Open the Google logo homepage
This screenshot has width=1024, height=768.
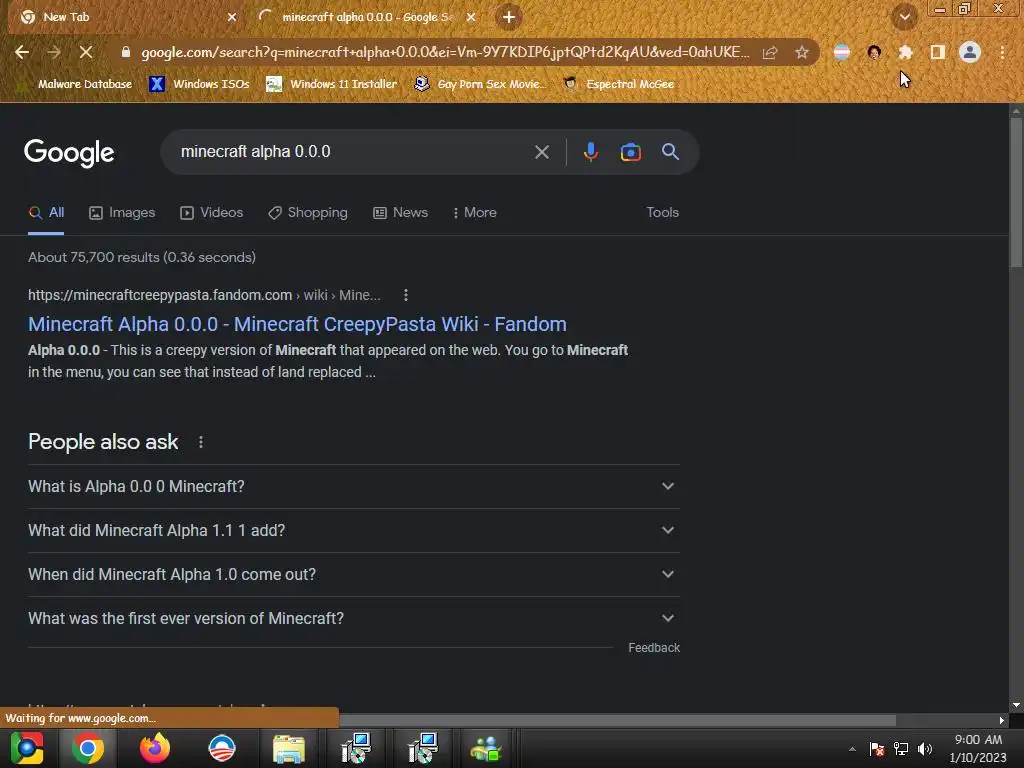[x=69, y=153]
